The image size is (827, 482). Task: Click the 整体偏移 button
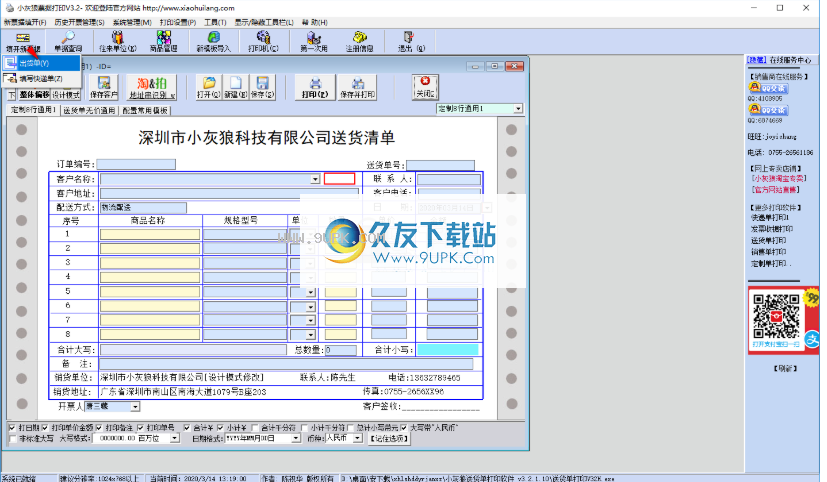pos(34,95)
